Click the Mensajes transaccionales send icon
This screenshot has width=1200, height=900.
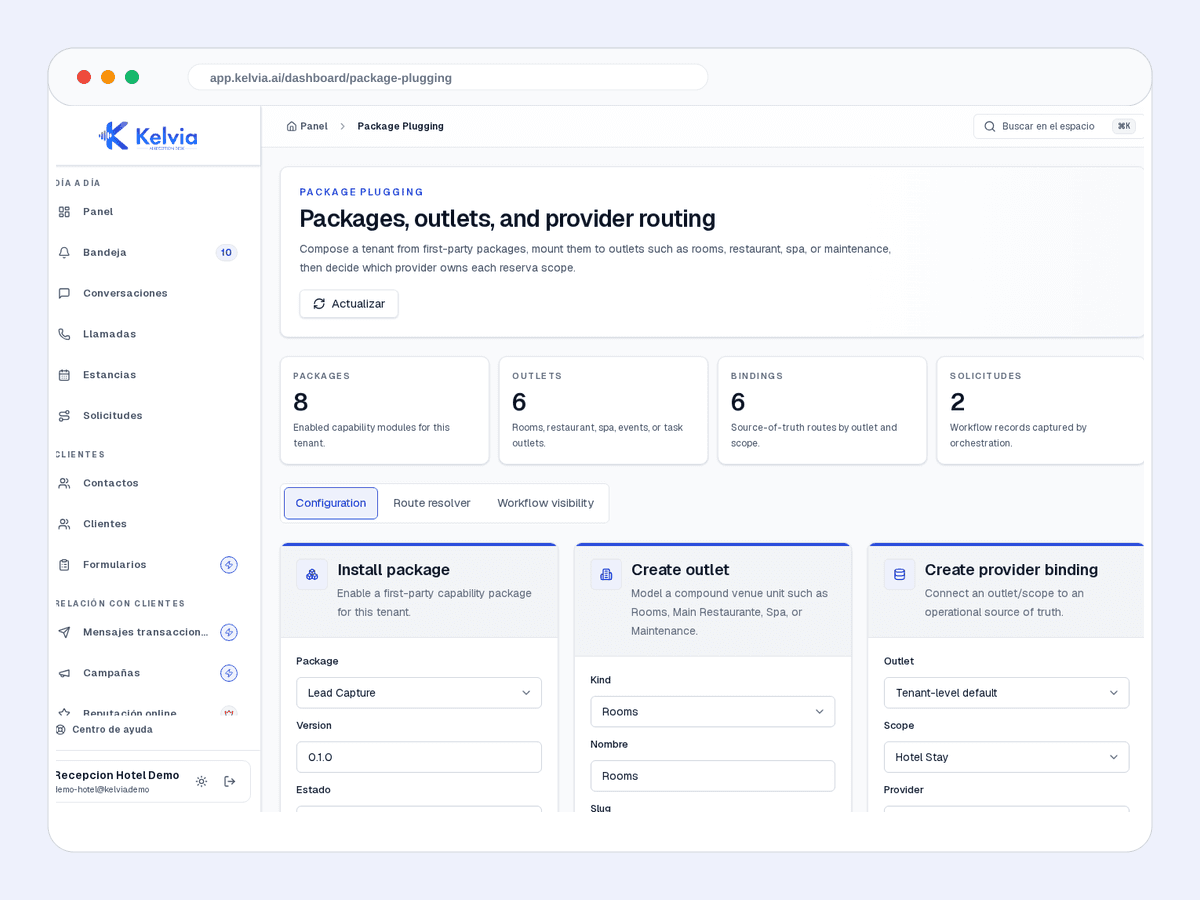pos(64,633)
